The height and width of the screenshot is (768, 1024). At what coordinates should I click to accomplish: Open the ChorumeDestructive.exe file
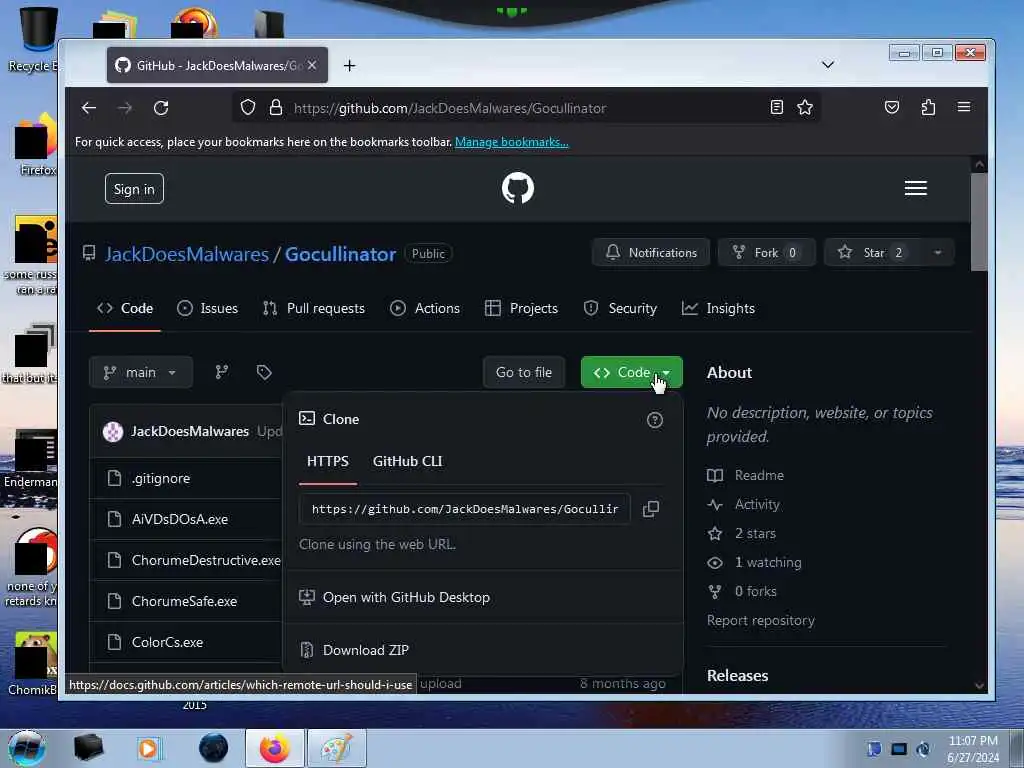[x=206, y=560]
